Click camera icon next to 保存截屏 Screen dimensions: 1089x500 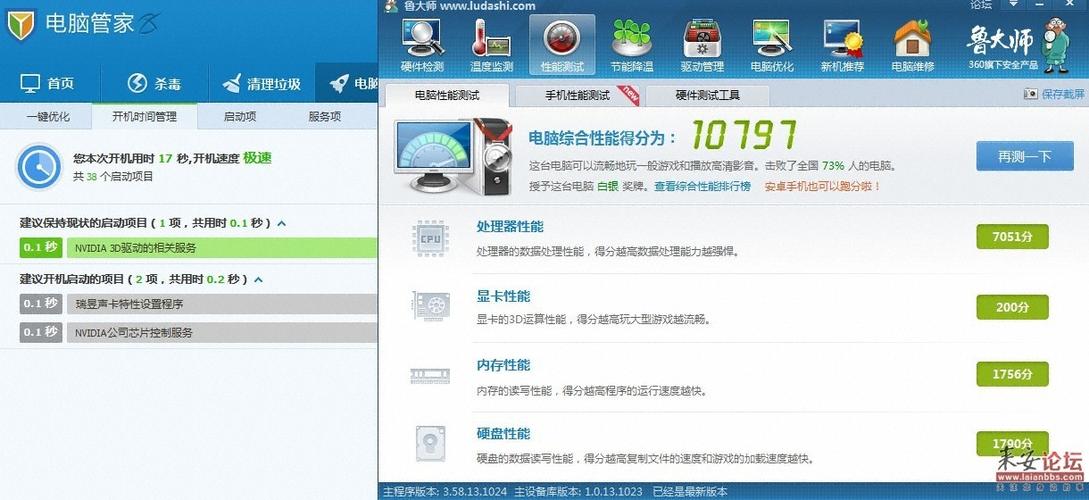[x=1031, y=94]
